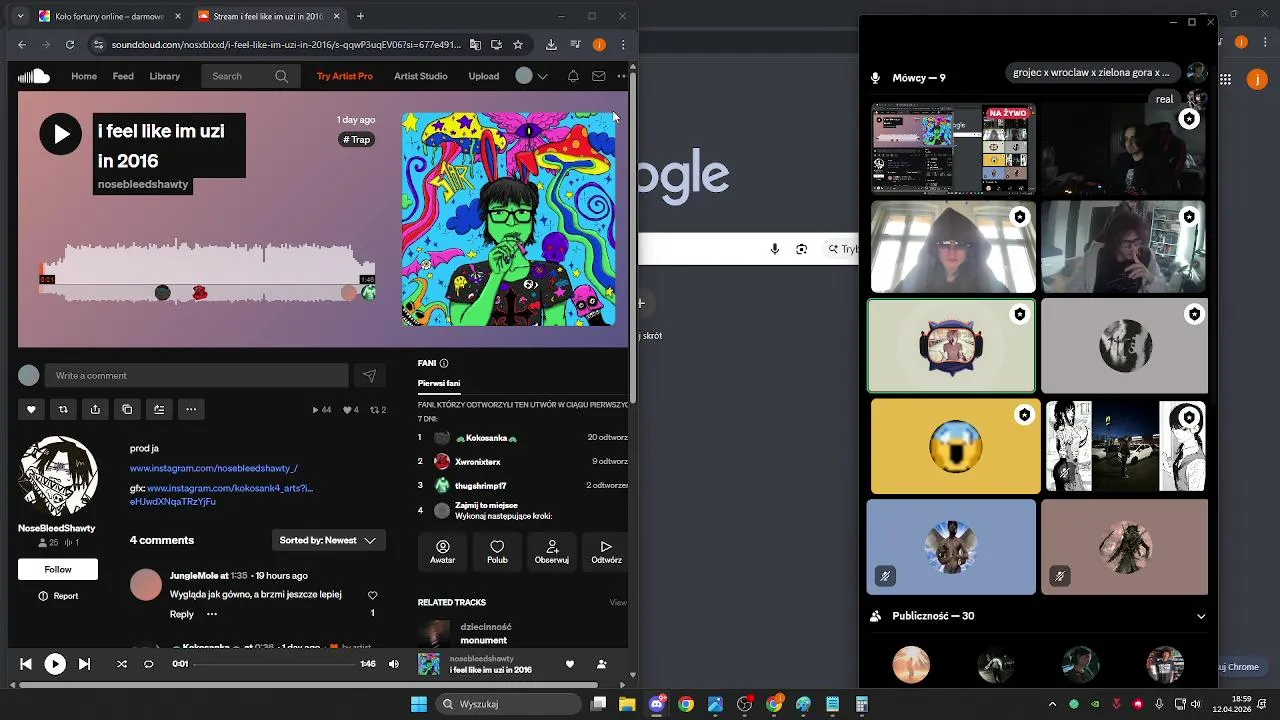
Task: Open the track artwork image
Action: [509, 219]
